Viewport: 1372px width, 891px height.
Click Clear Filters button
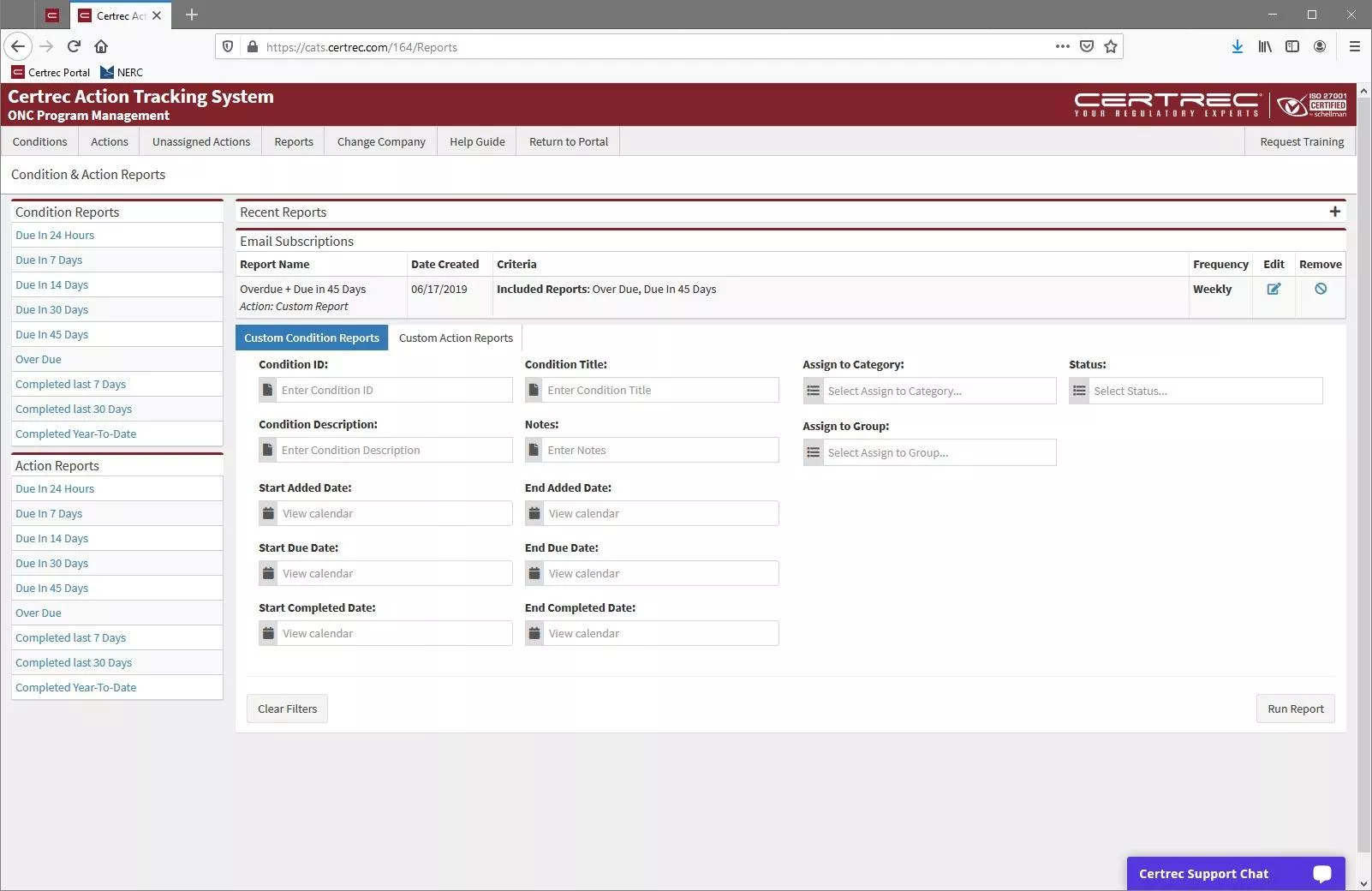(x=287, y=709)
